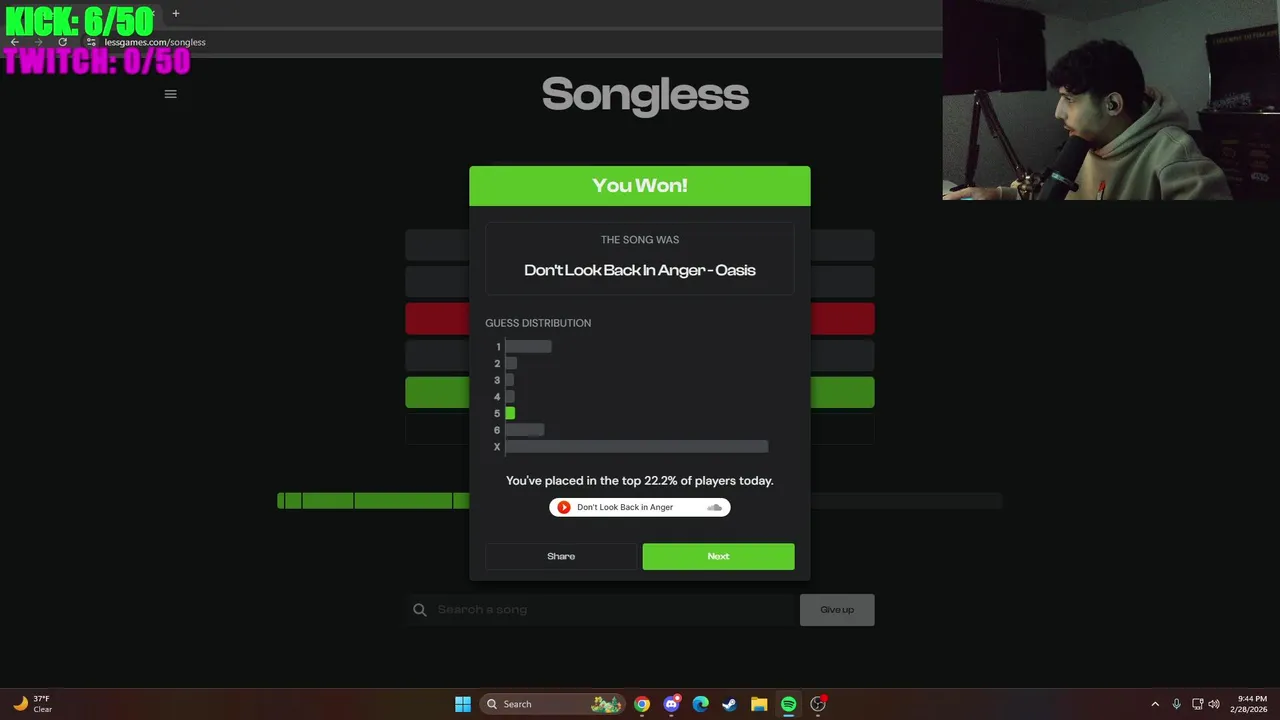Open the volume tray icon

[1214, 704]
